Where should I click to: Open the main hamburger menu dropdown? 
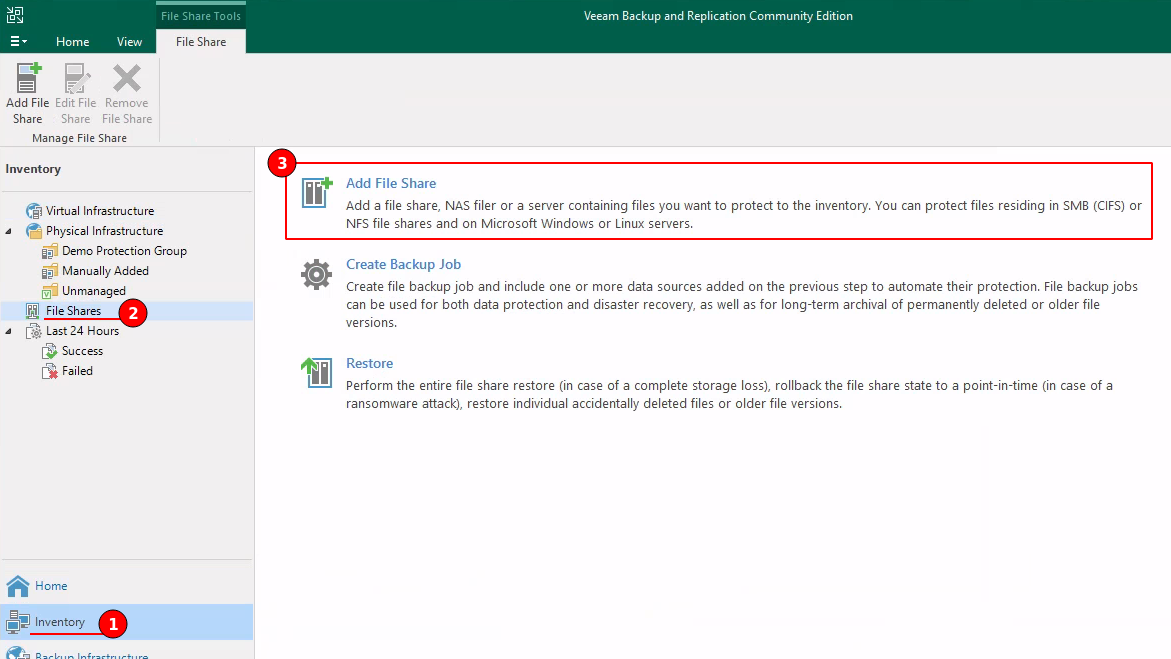[19, 42]
